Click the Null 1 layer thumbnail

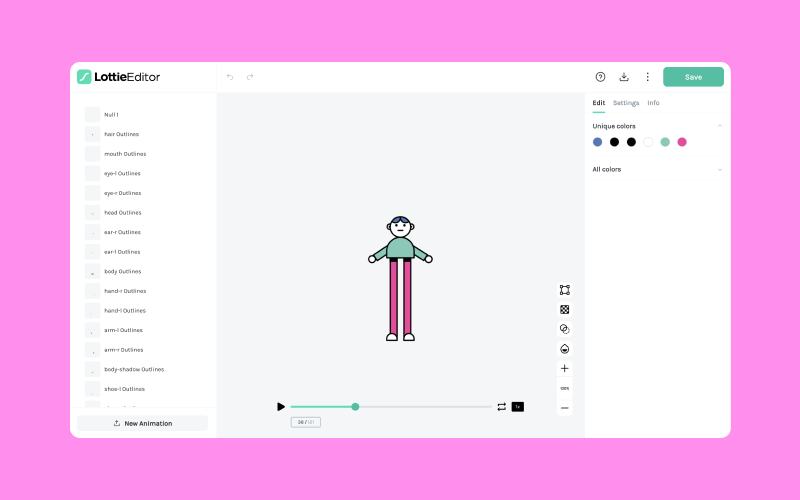click(92, 115)
